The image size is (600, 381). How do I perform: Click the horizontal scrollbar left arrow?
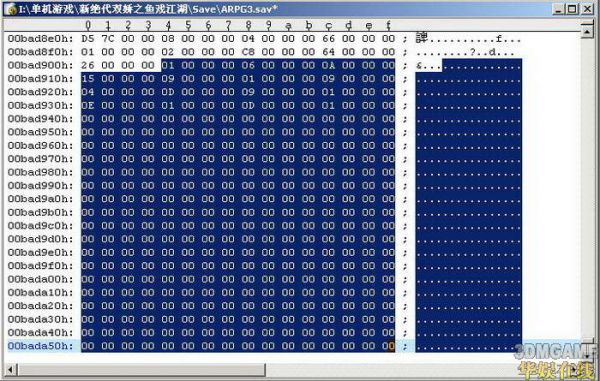coord(10,370)
